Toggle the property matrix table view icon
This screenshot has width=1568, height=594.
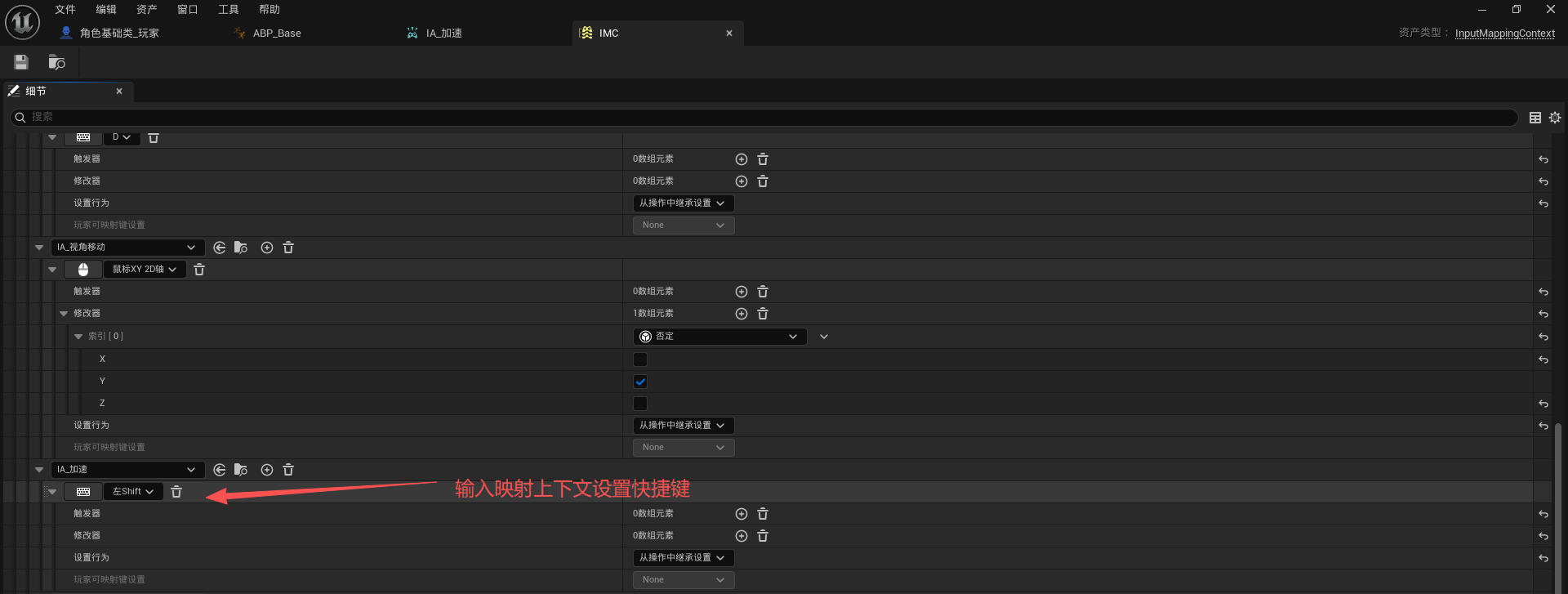click(x=1535, y=118)
